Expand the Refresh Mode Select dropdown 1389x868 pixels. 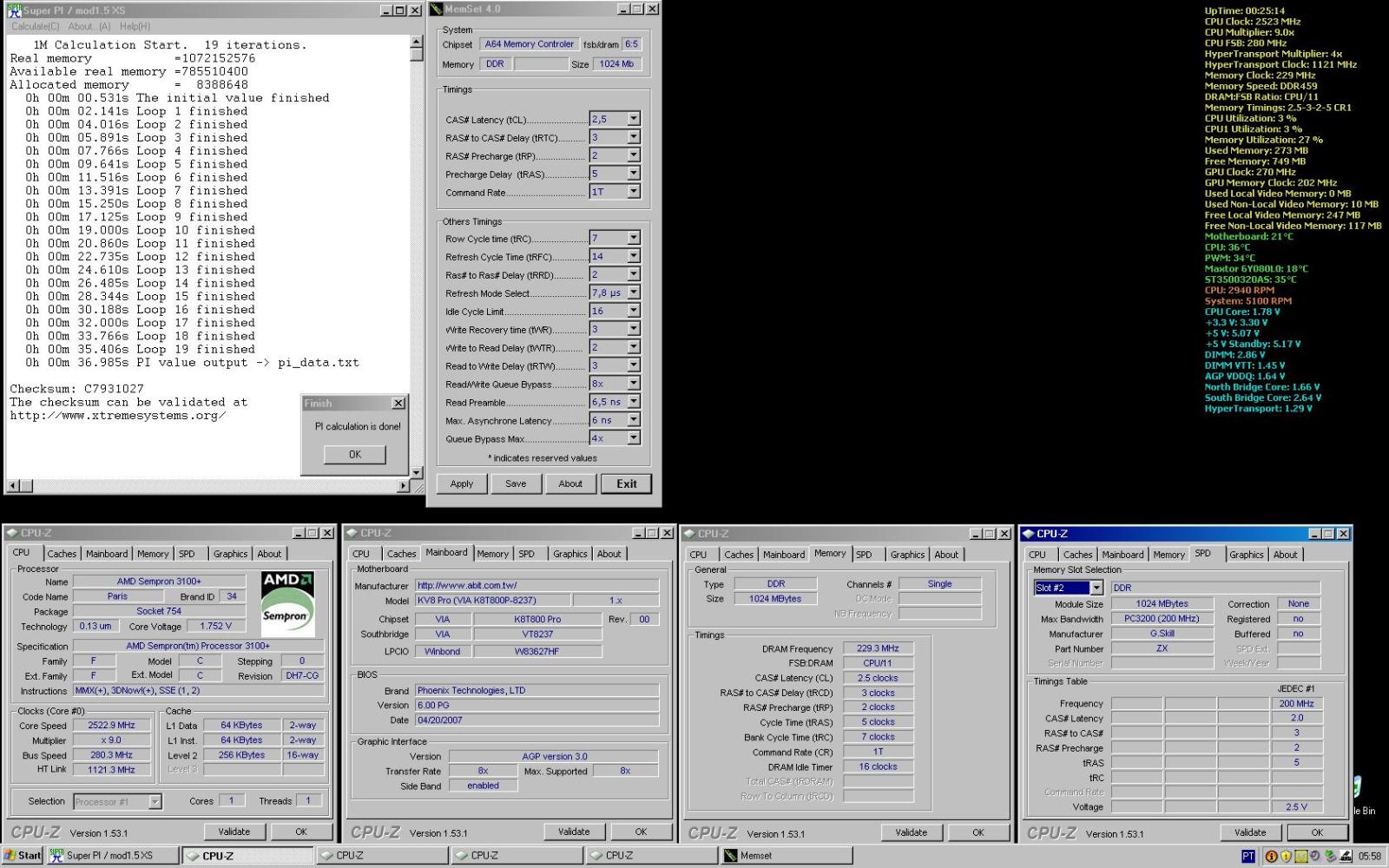(x=634, y=293)
